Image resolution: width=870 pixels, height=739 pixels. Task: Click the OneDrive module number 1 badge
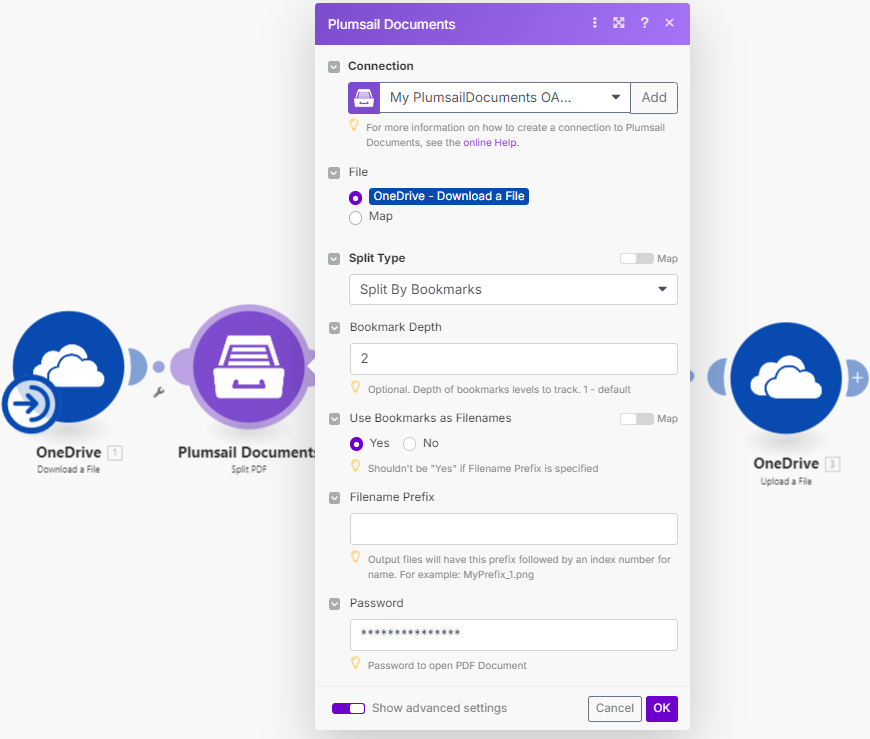[115, 453]
